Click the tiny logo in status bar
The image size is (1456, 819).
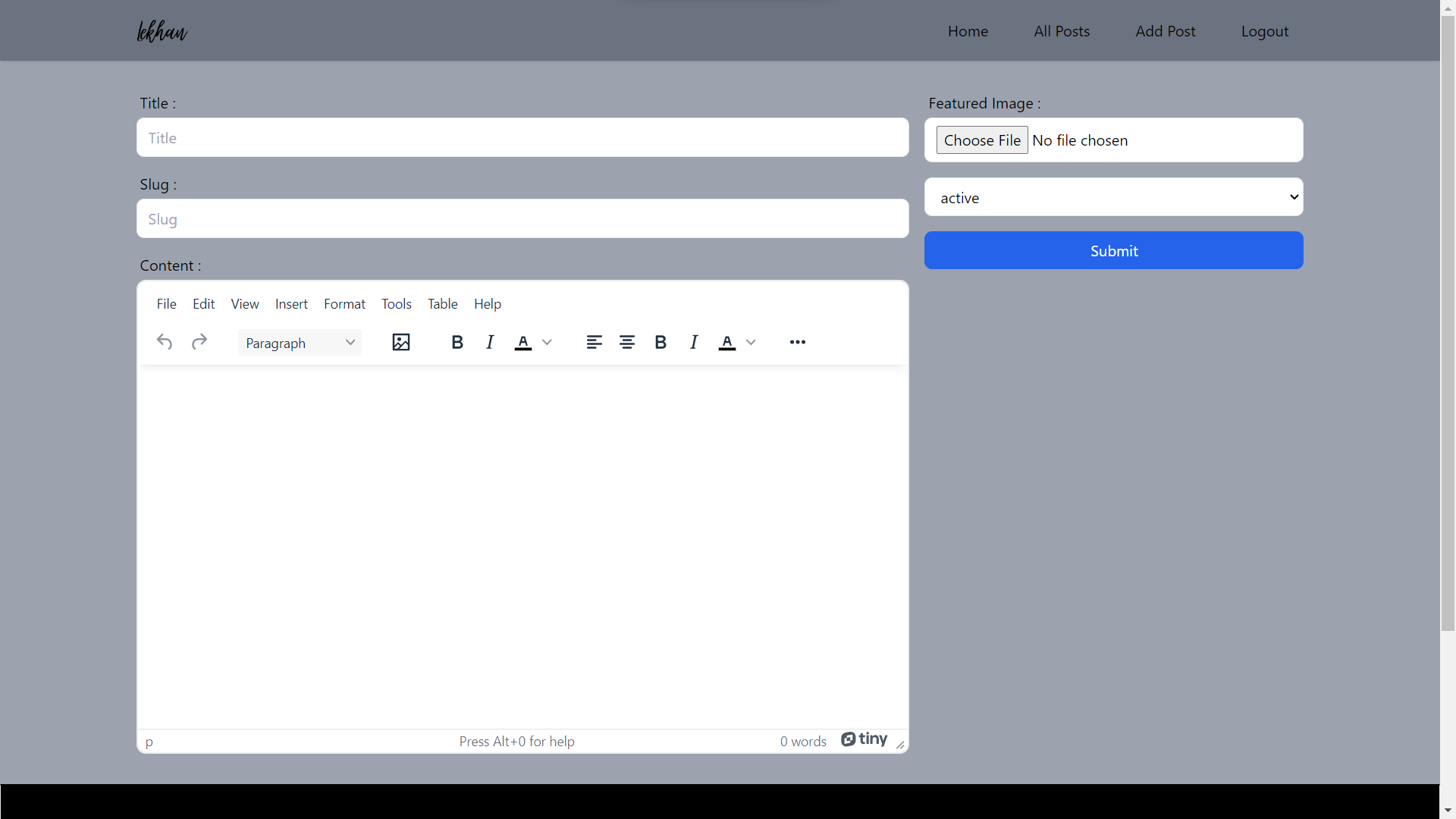pos(864,739)
